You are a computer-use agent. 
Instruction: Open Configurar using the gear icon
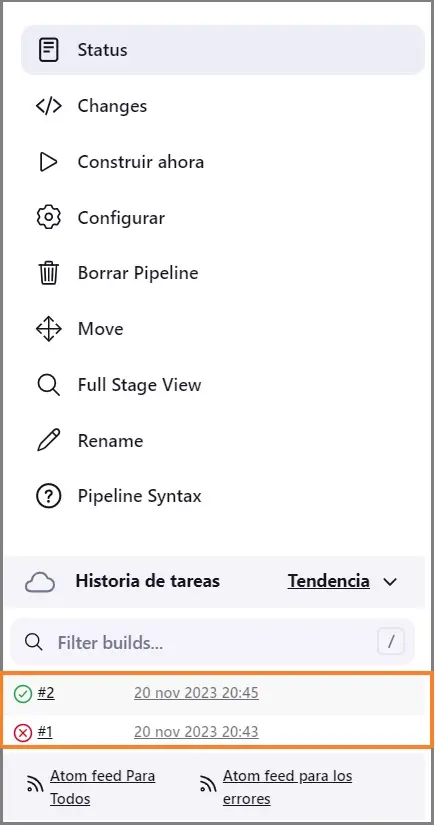point(48,217)
